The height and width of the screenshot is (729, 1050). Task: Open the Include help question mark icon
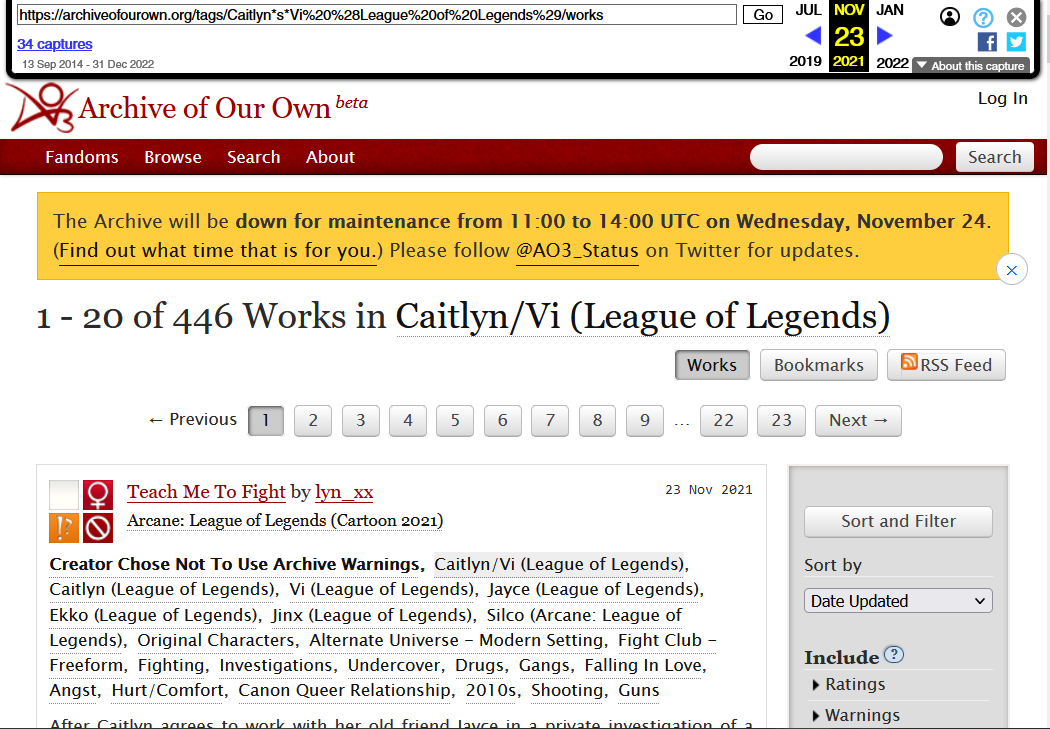pyautogui.click(x=894, y=654)
